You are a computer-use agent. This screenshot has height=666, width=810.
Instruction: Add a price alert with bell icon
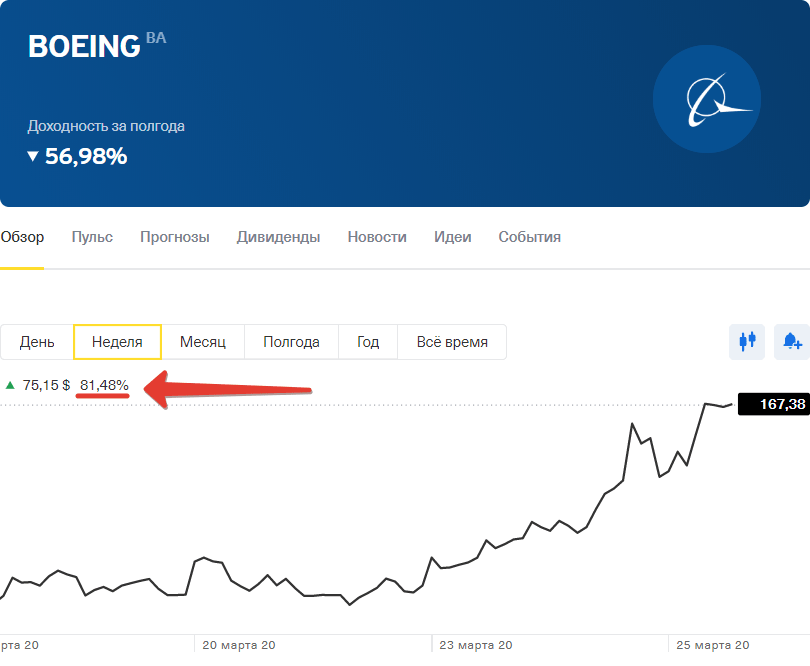point(792,341)
